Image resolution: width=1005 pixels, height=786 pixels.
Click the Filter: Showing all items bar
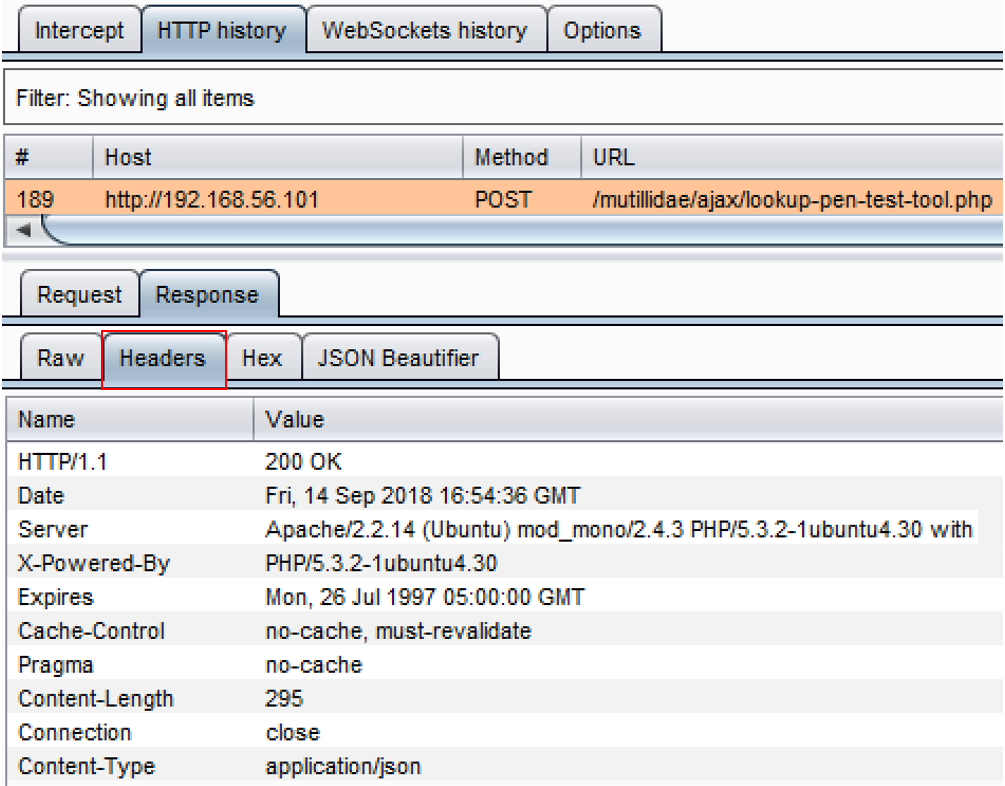click(x=504, y=98)
